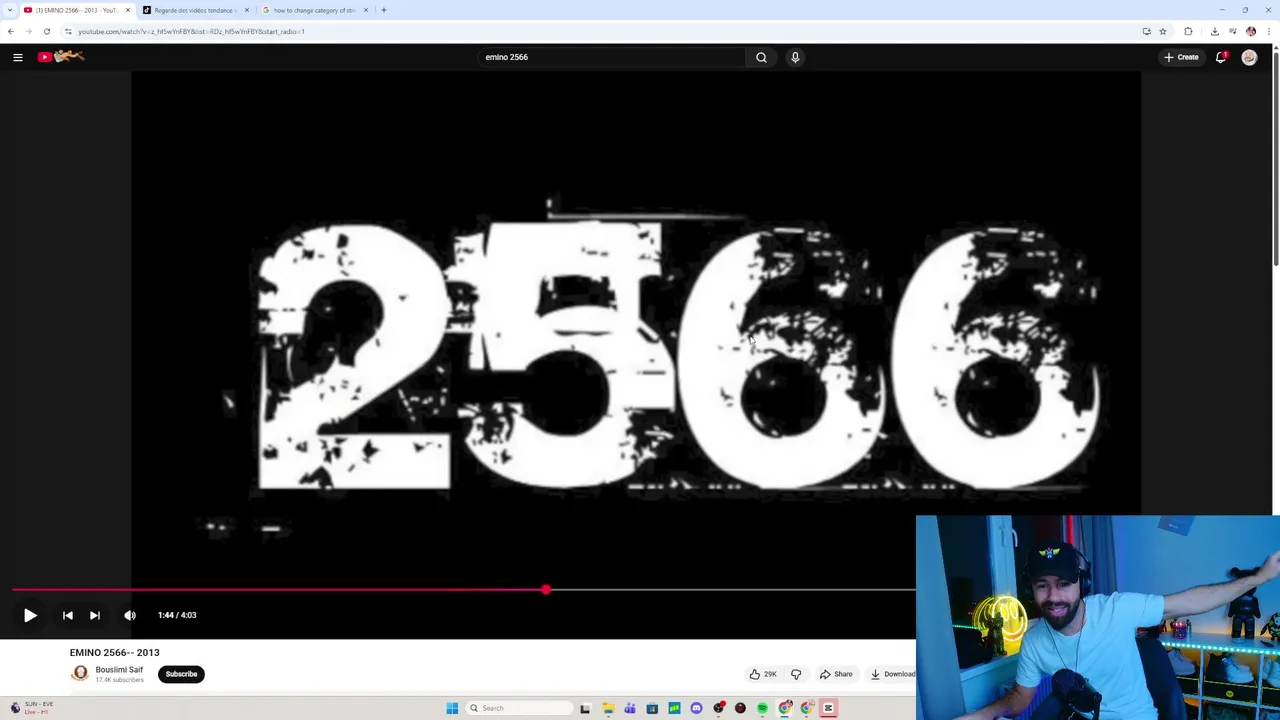1280x720 pixels.
Task: Go back in browser history
Action: point(11,31)
